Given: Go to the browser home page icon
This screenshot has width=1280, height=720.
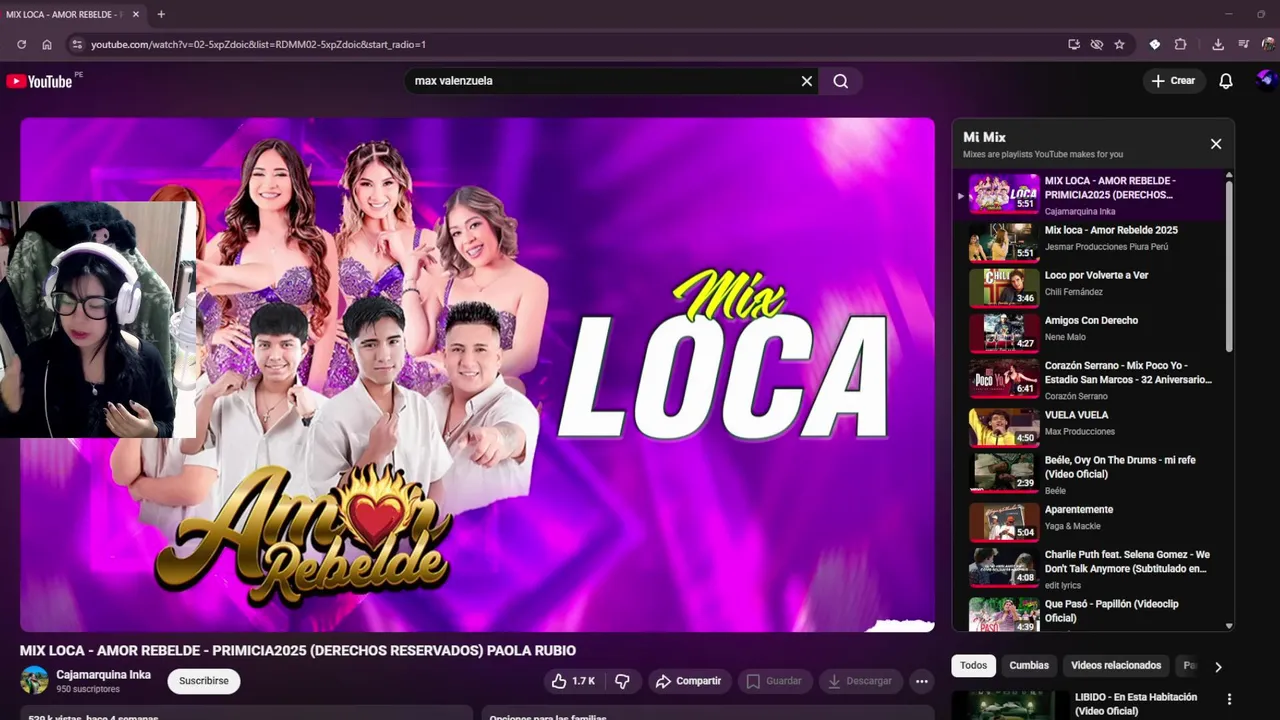Looking at the screenshot, I should pos(47,44).
